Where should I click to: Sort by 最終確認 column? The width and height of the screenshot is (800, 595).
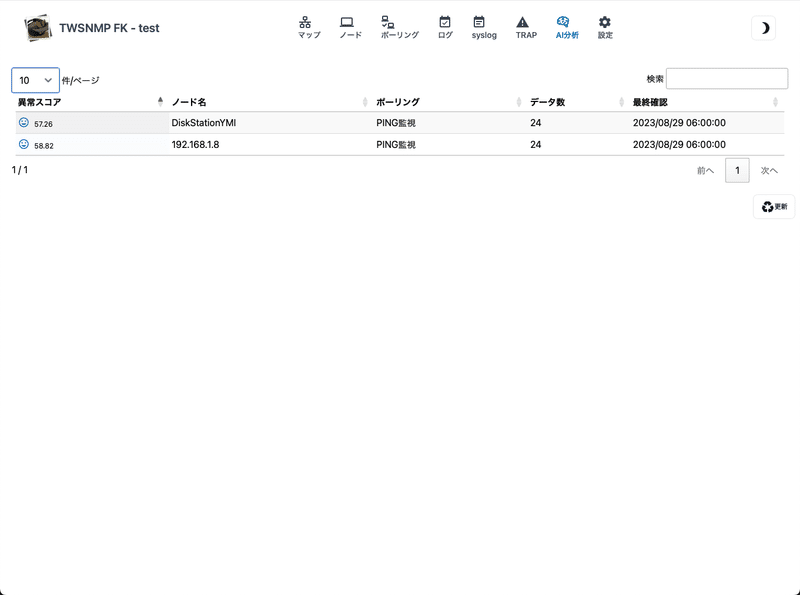706,102
